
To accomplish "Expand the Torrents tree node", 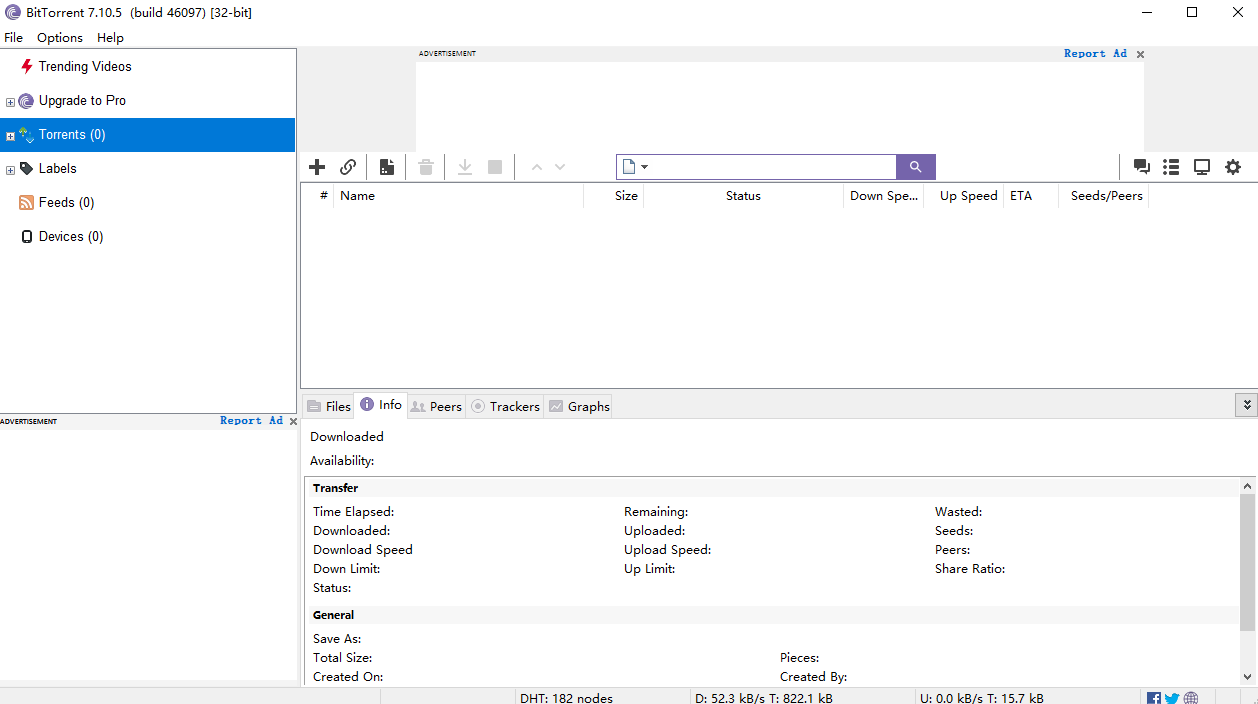I will (11, 136).
